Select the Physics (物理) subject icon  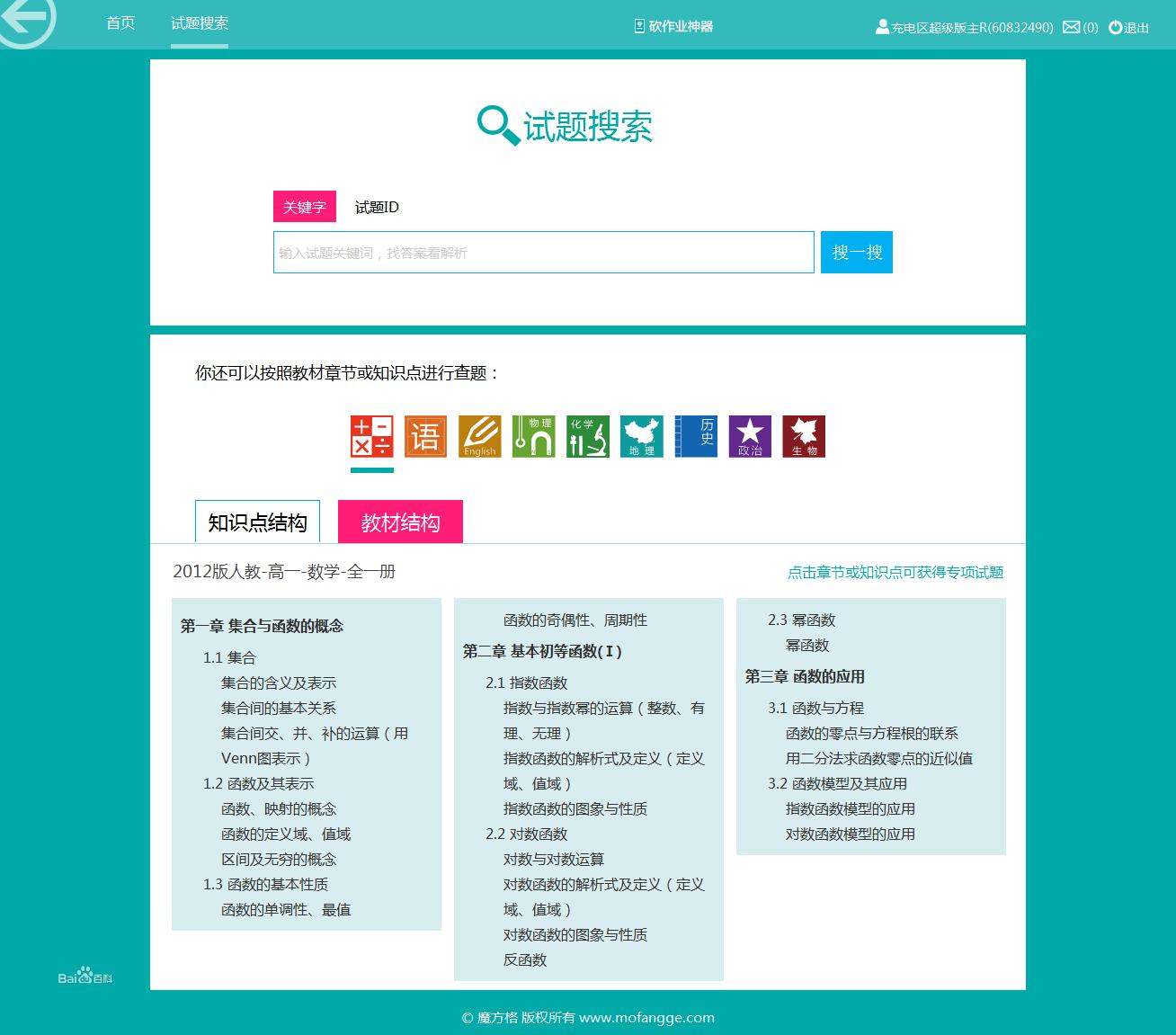pos(533,436)
